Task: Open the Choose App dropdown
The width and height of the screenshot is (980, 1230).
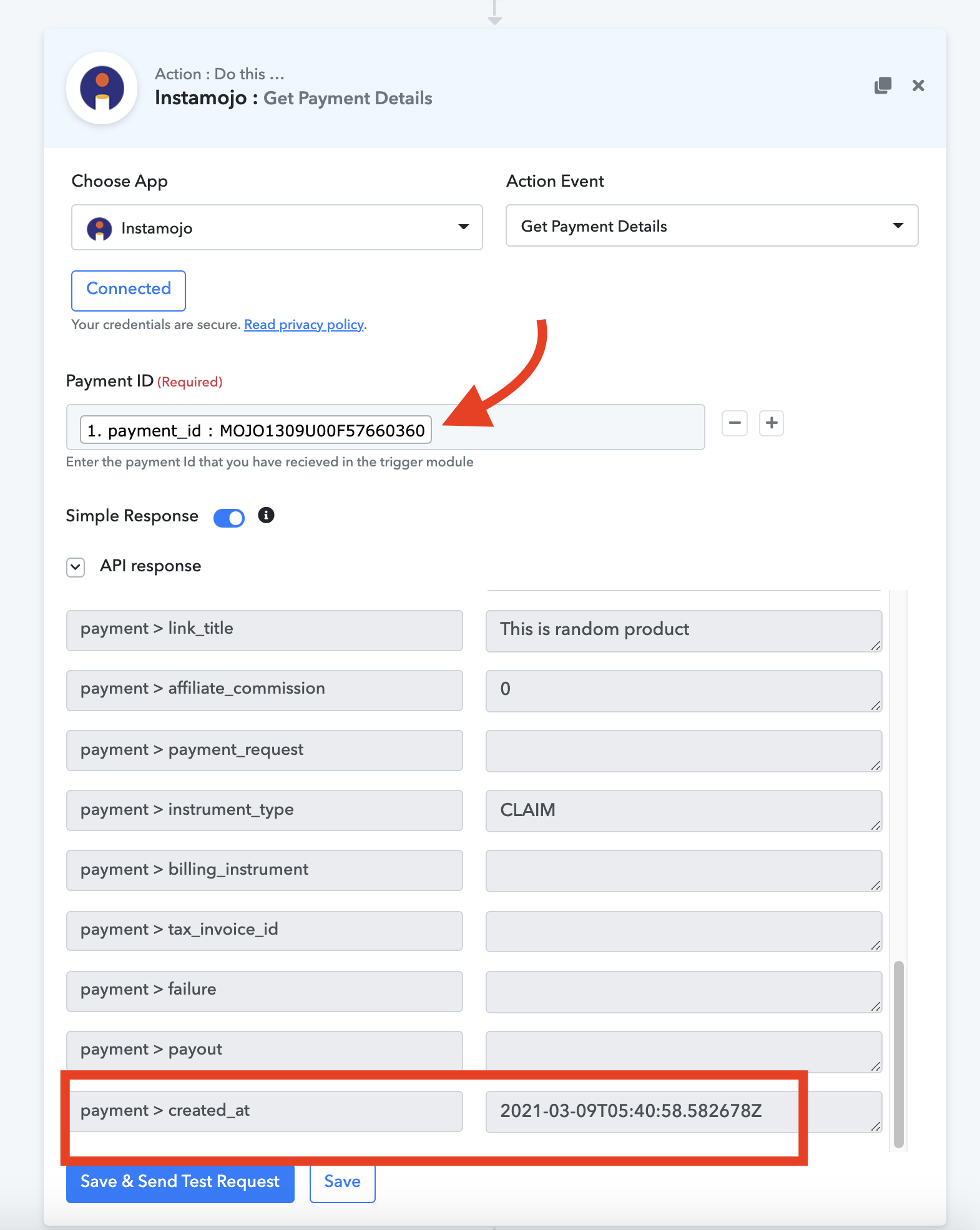Action: tap(277, 227)
